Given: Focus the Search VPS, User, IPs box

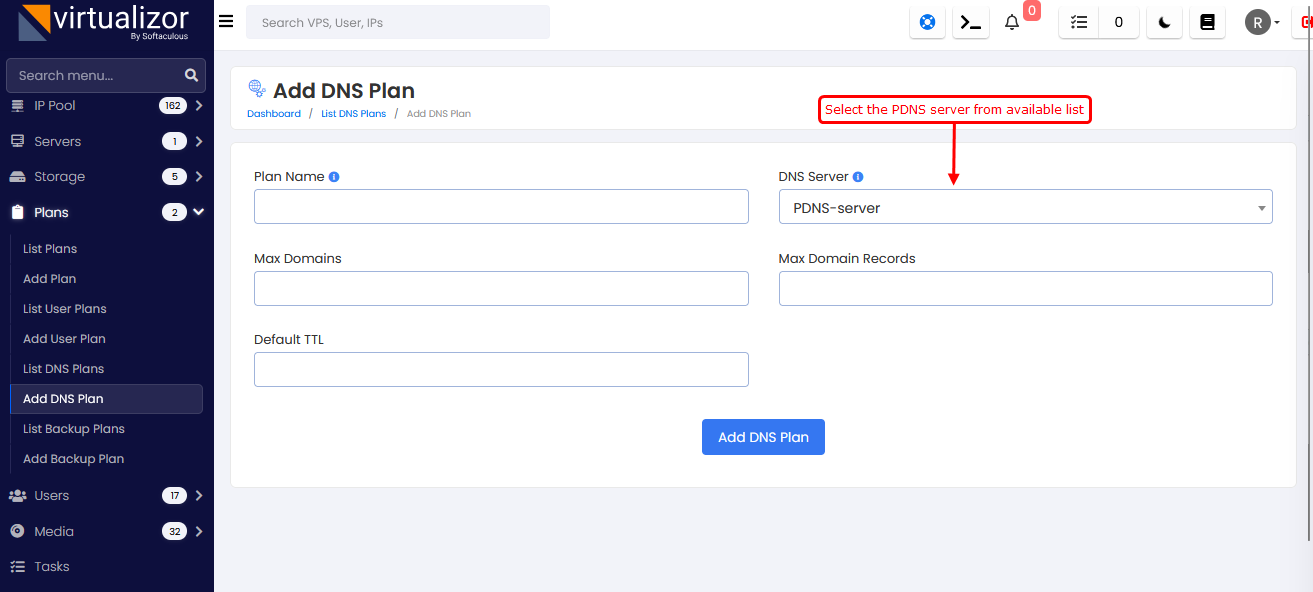Looking at the screenshot, I should click(397, 22).
